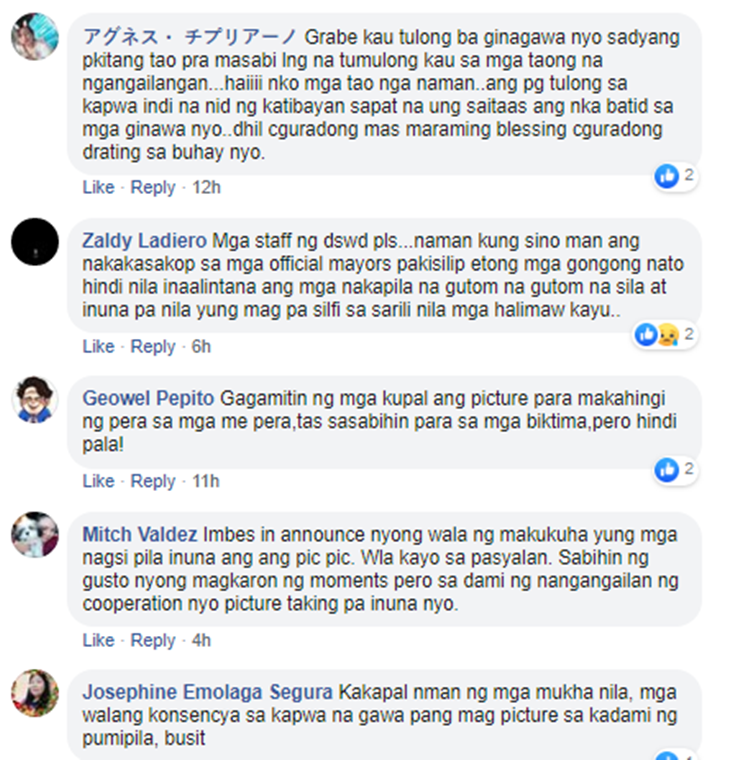Open reactions on Zaldy Ladiero's comment
Viewport: 750px width, 760px height.
click(666, 334)
